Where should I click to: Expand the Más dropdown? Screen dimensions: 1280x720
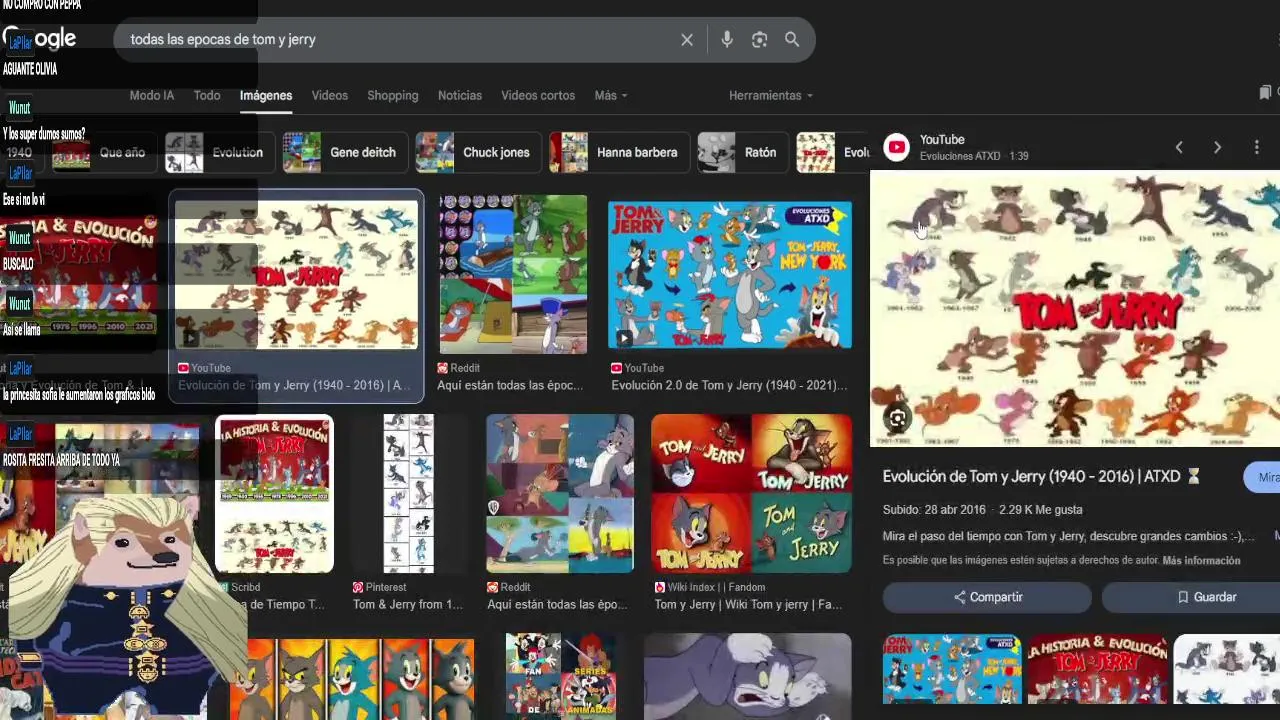pos(610,95)
